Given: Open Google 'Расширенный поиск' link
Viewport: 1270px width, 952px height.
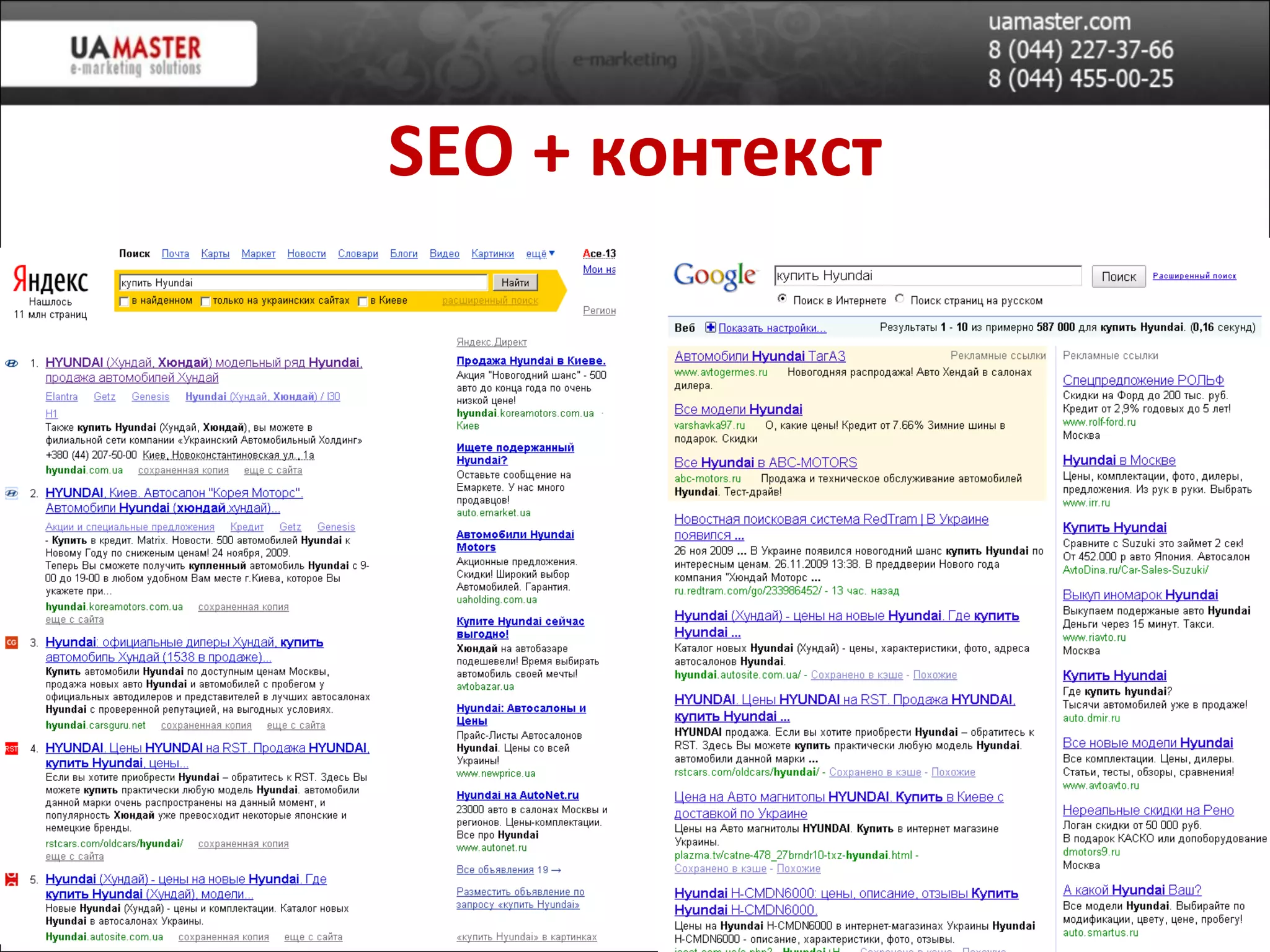Looking at the screenshot, I should tap(1194, 276).
